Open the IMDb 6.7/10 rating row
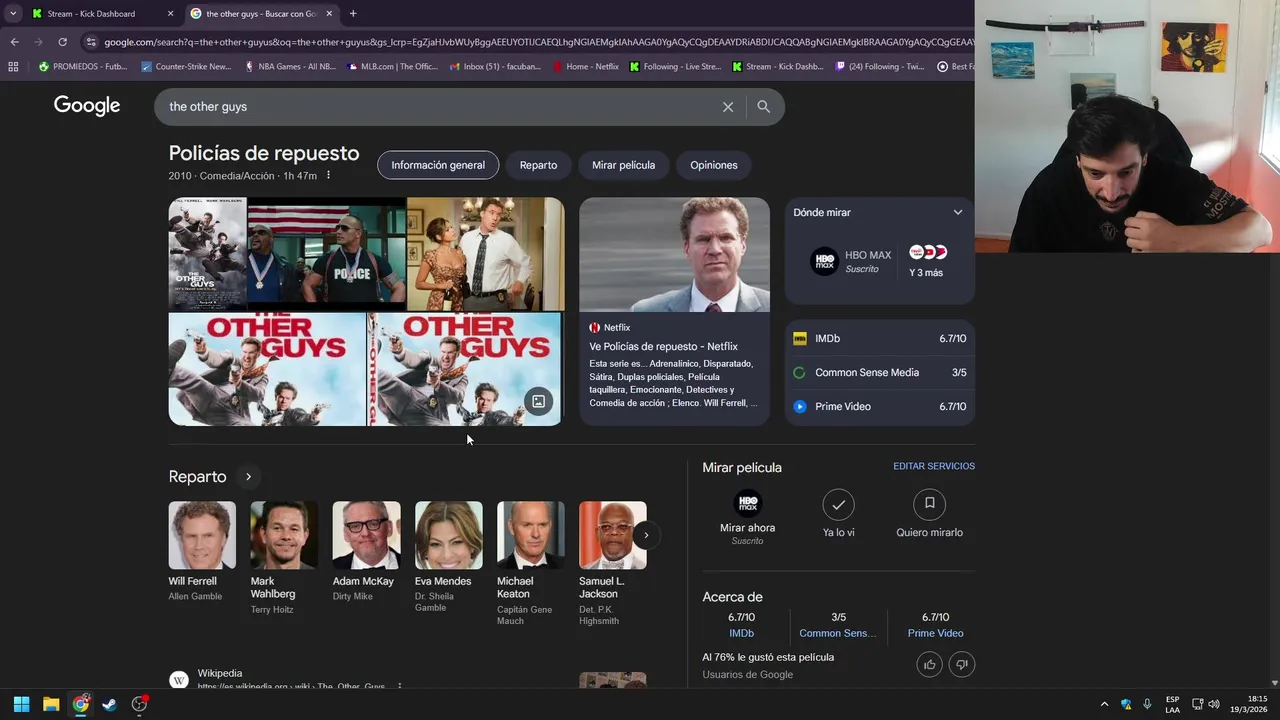Image resolution: width=1280 pixels, height=720 pixels. tap(879, 339)
